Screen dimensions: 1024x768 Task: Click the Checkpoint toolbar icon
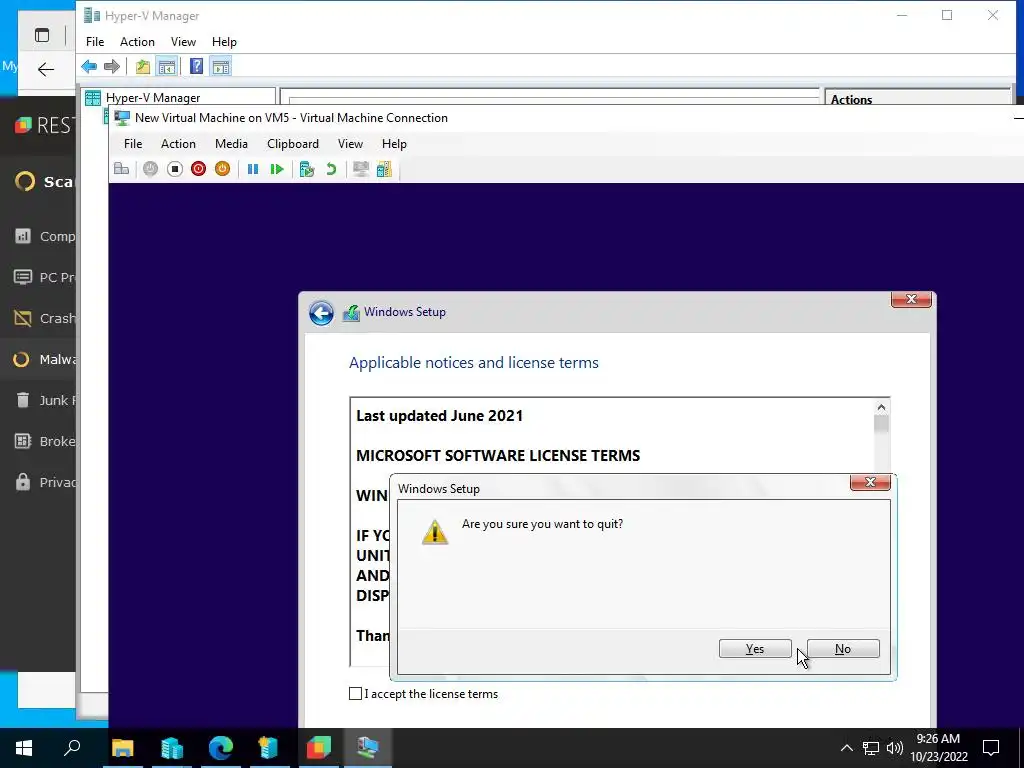click(307, 169)
